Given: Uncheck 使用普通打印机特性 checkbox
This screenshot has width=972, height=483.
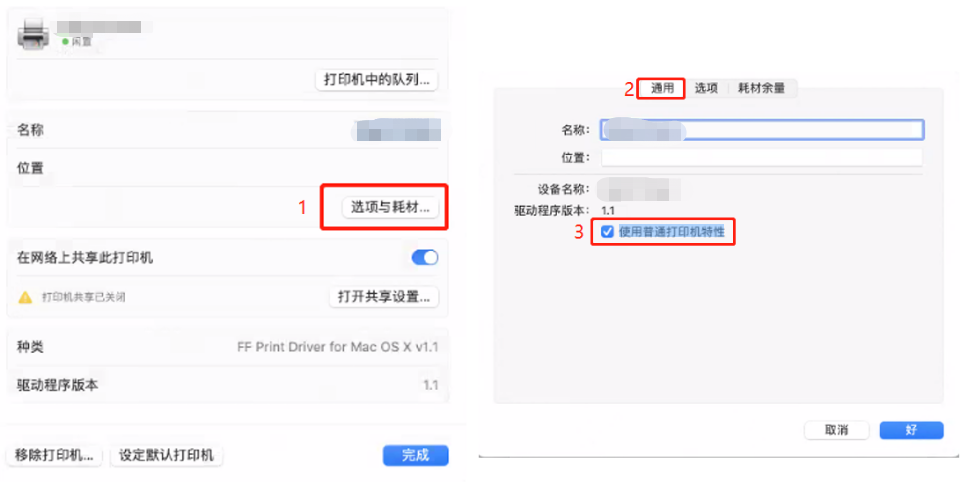Looking at the screenshot, I should tap(608, 232).
